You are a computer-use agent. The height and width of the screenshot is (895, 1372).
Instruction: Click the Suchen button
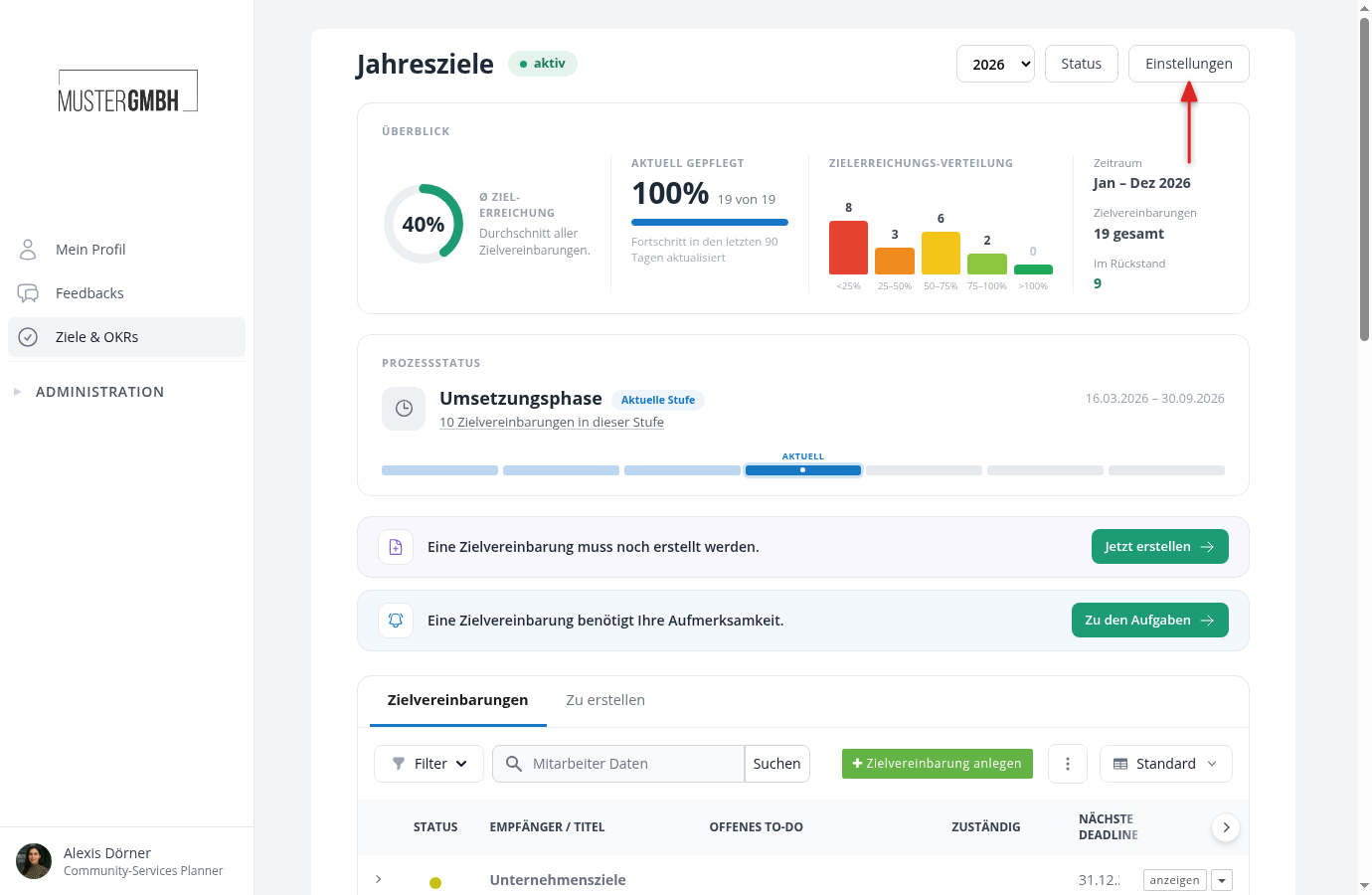777,764
